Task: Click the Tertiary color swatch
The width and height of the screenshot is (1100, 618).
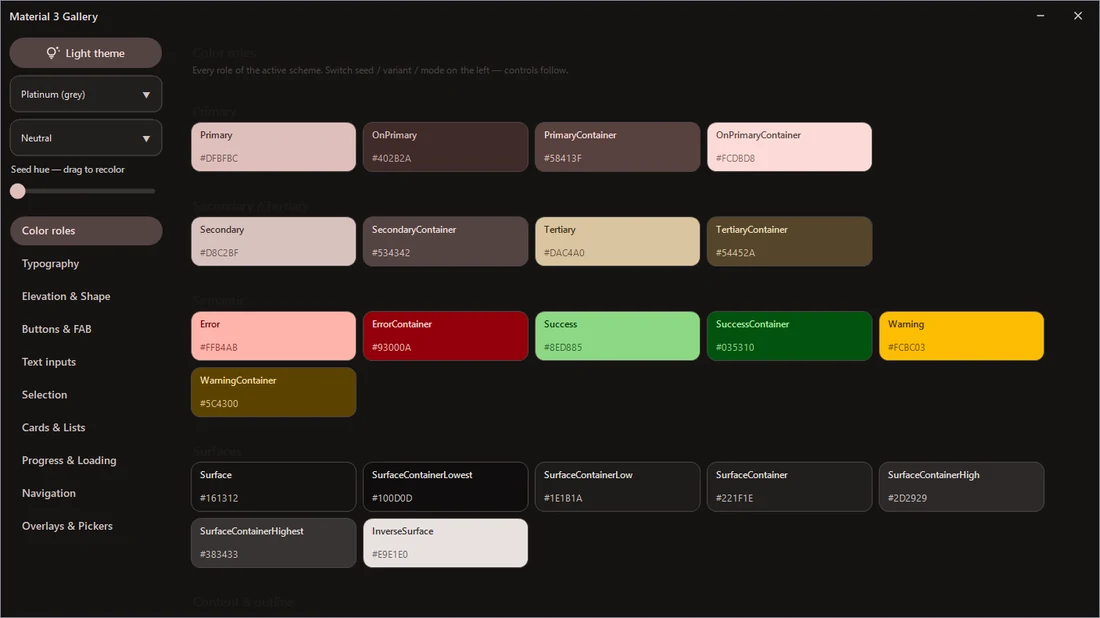Action: (x=617, y=241)
